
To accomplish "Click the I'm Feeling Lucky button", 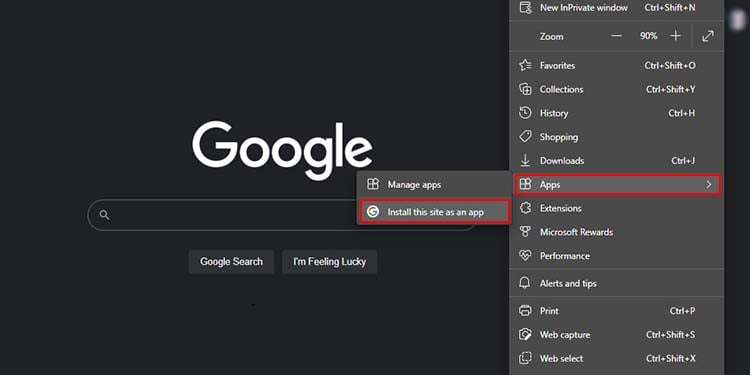I will (x=330, y=262).
